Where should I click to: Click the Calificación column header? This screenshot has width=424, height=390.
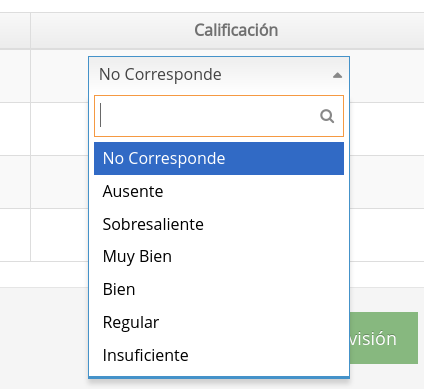coord(236,30)
